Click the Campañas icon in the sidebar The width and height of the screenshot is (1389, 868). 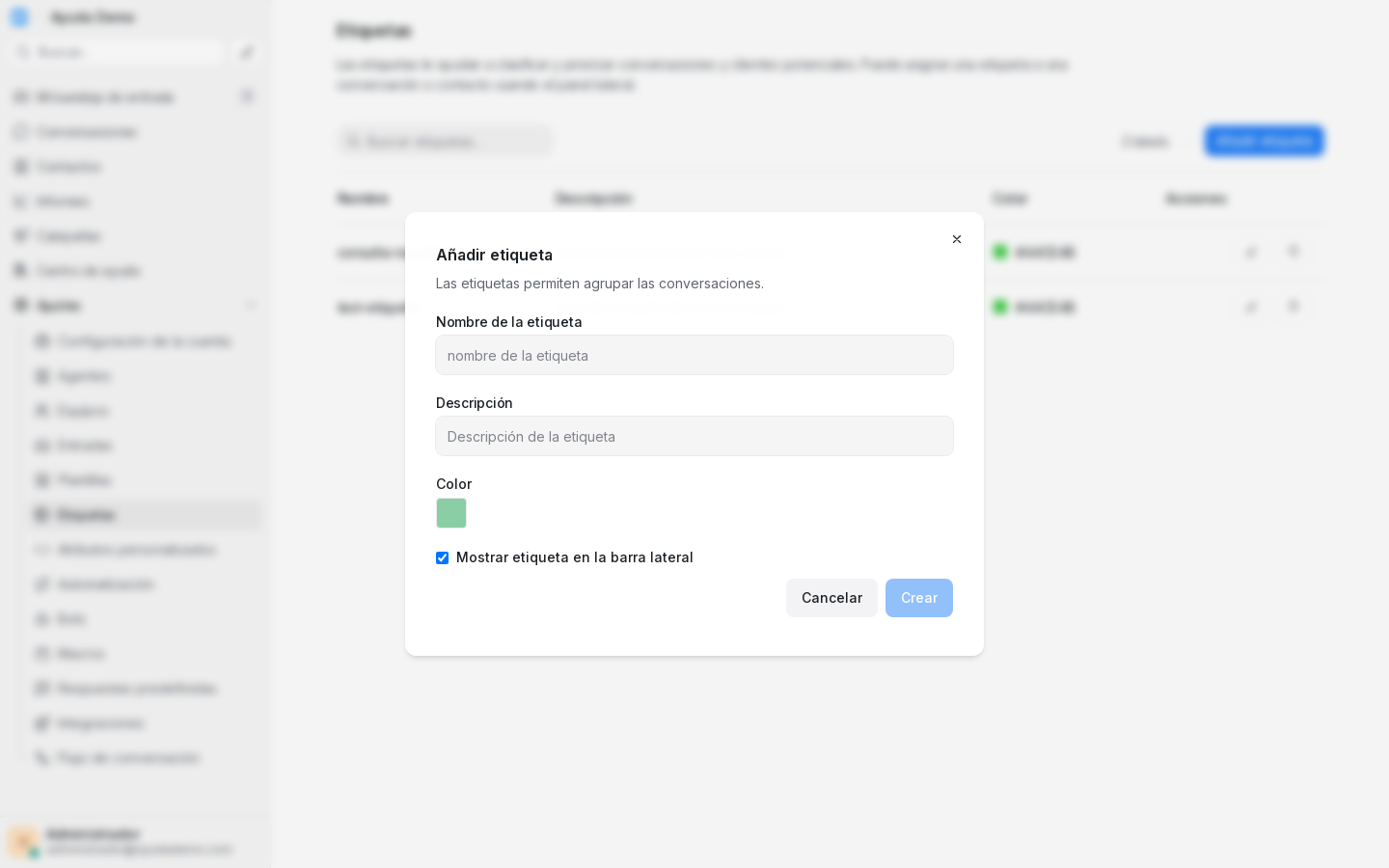click(x=20, y=236)
